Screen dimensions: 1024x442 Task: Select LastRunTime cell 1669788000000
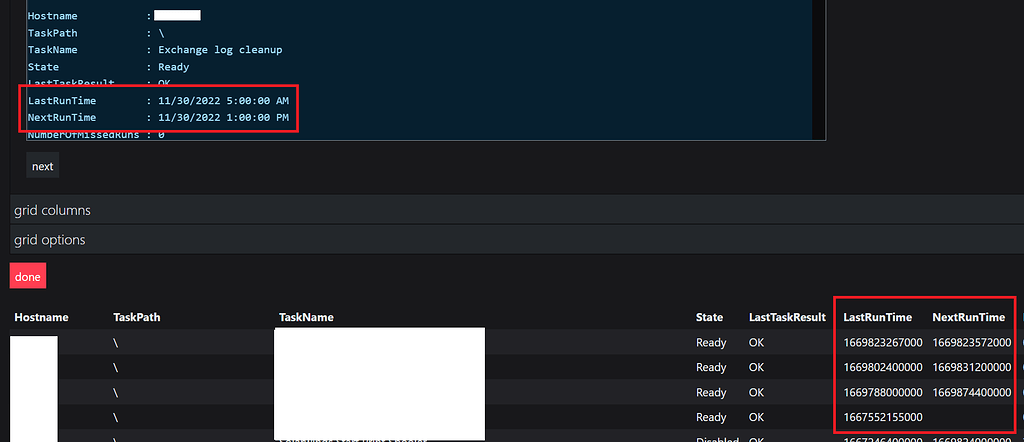[x=883, y=392]
